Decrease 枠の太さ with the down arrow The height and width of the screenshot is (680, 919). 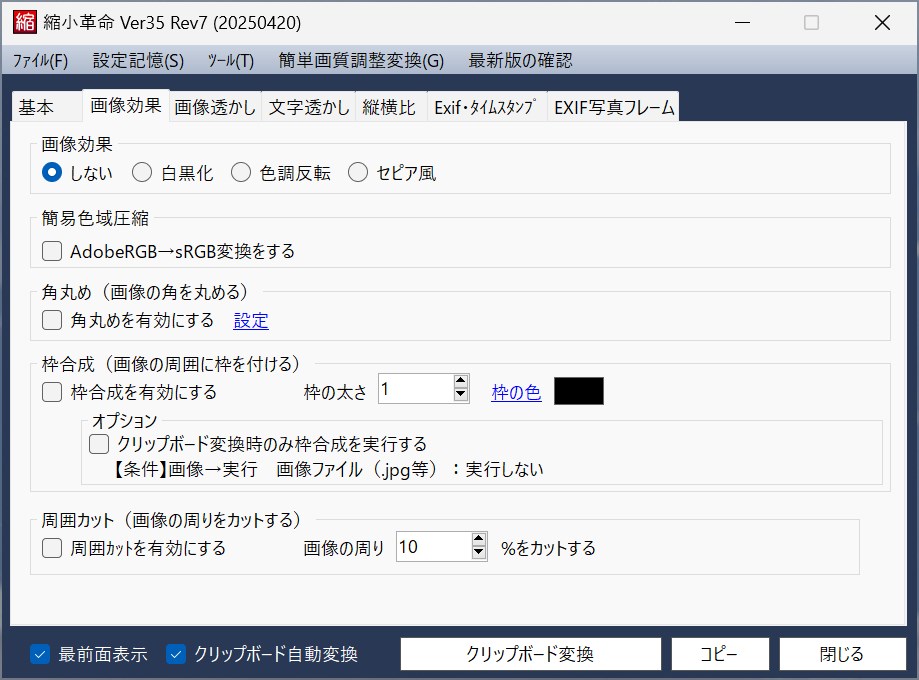[x=461, y=395]
